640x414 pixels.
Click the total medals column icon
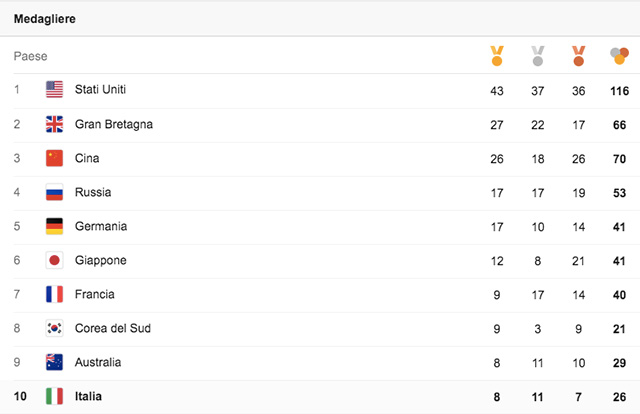click(619, 56)
